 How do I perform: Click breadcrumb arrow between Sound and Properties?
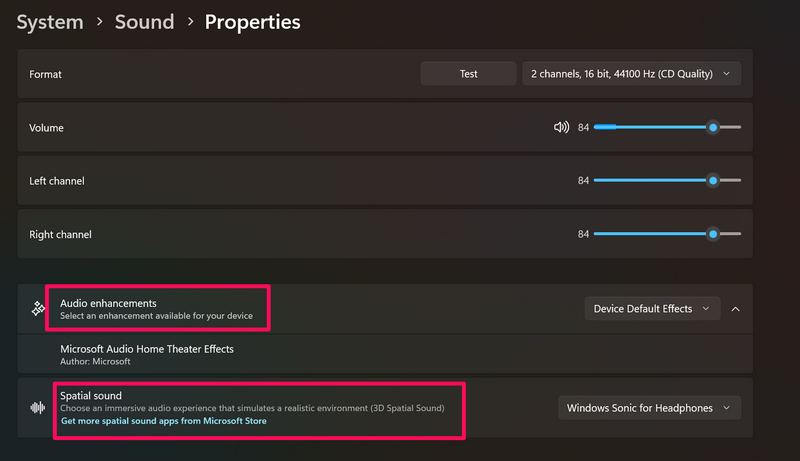point(190,21)
